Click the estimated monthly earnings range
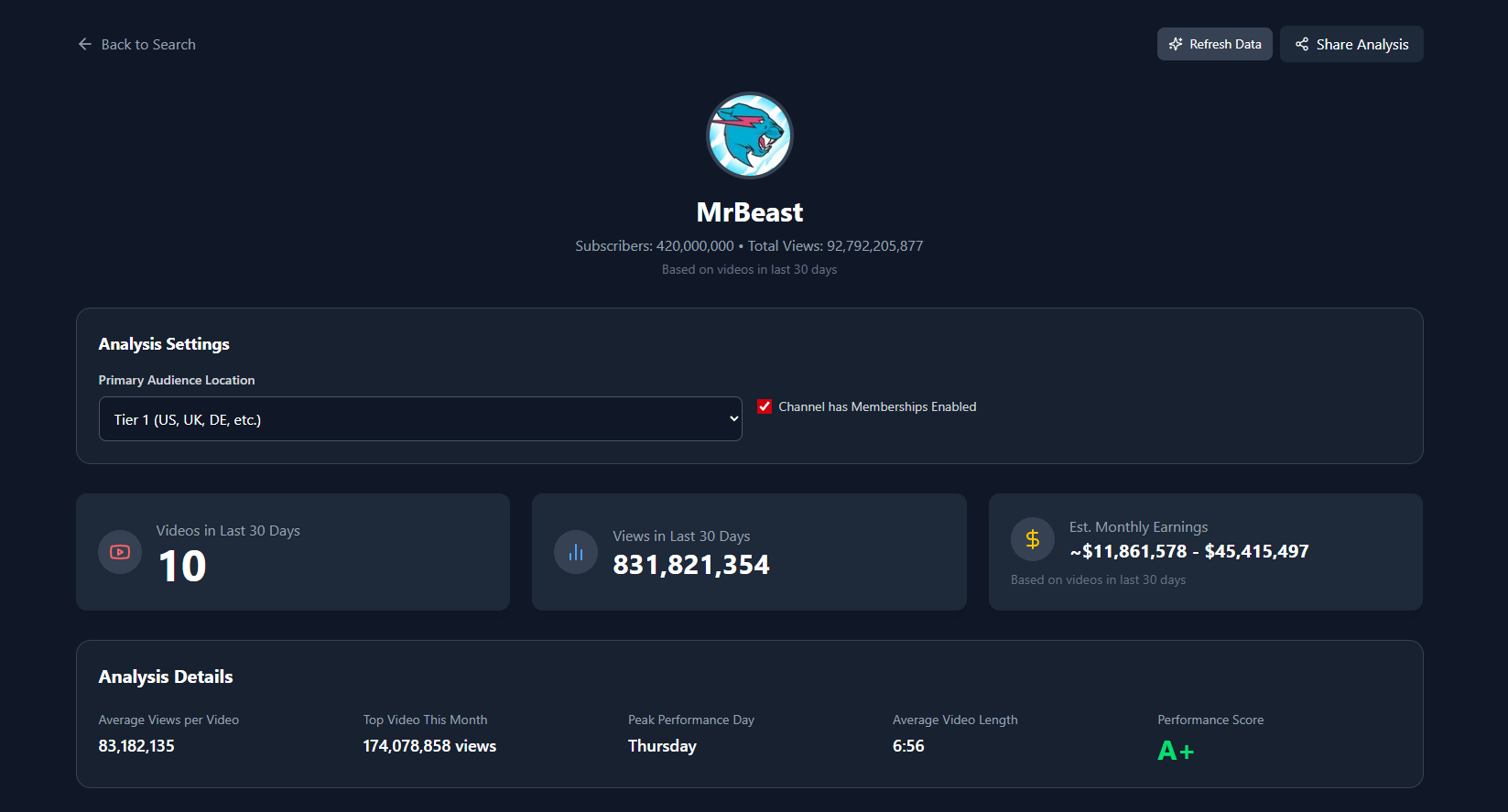 [x=1189, y=551]
